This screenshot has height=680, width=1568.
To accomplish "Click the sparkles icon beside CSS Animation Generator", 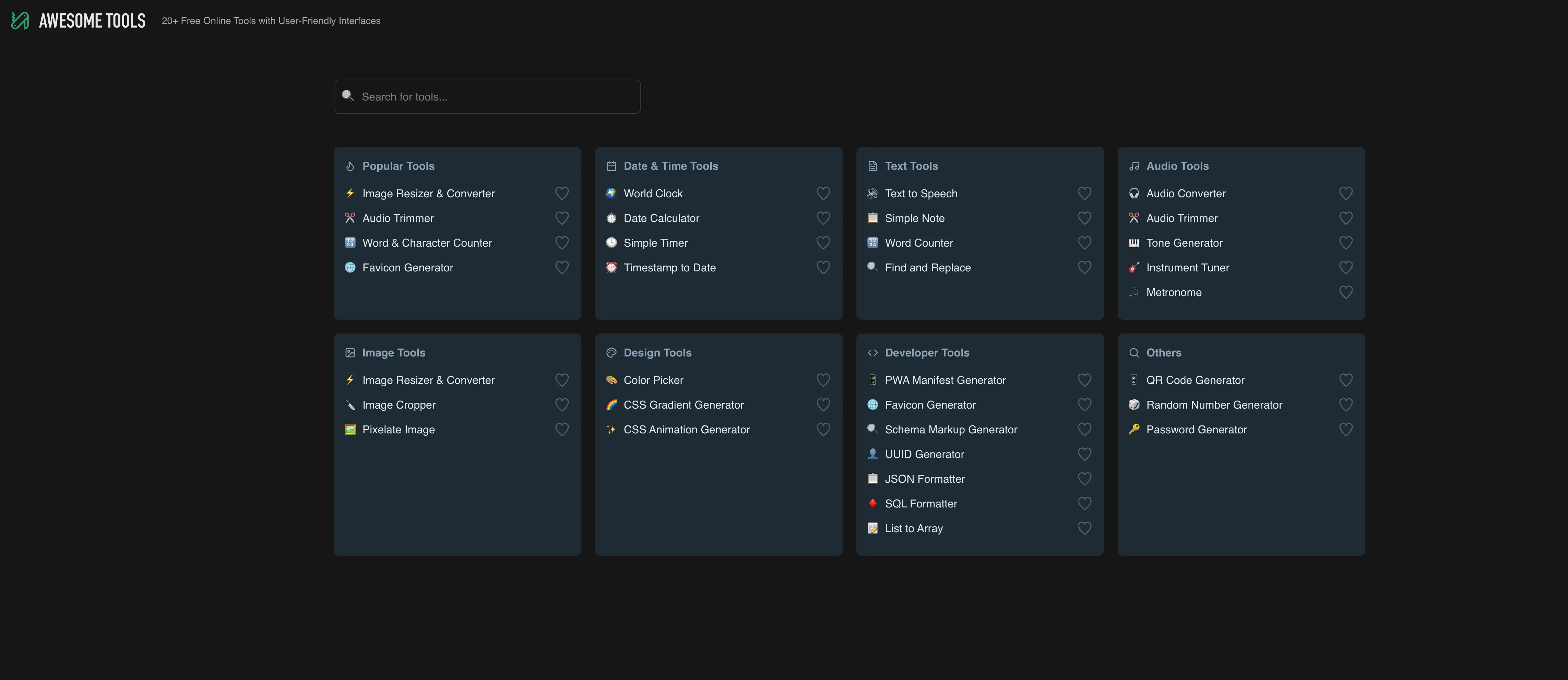I will 611,429.
